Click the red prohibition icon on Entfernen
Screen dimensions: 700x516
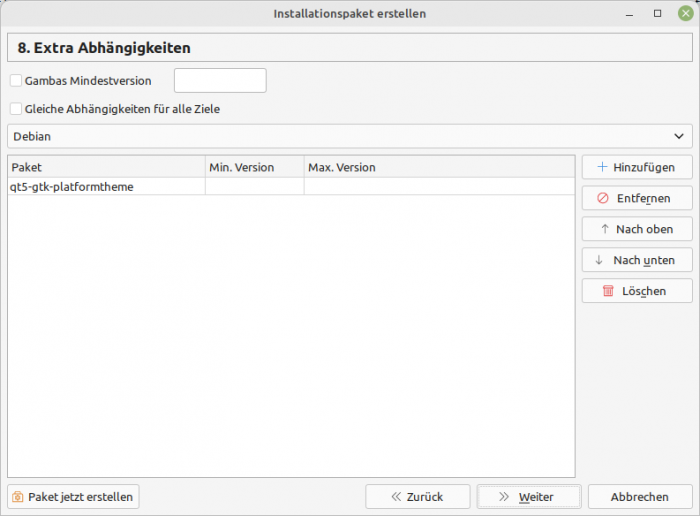pos(603,198)
